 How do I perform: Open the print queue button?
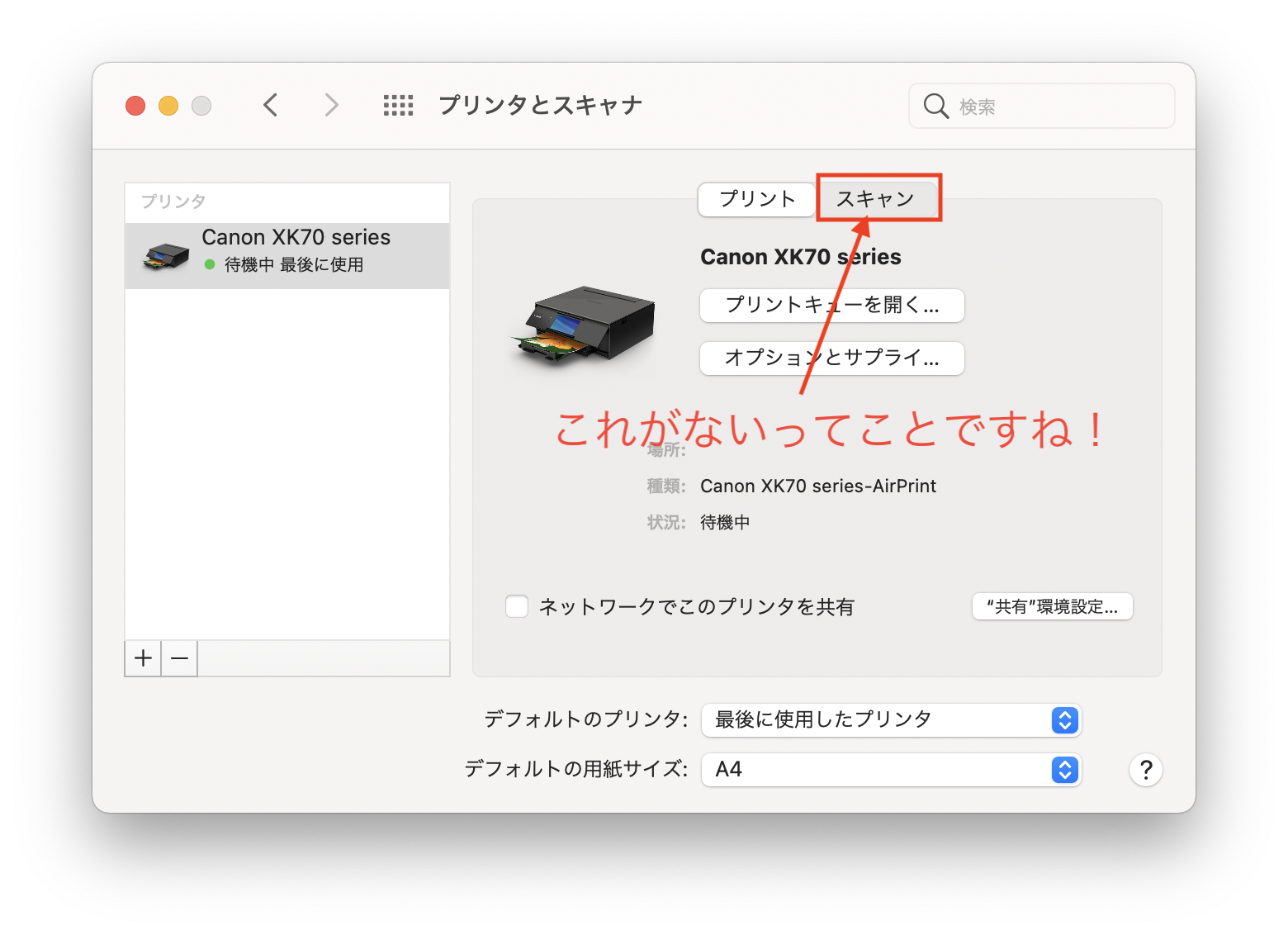pyautogui.click(x=832, y=305)
